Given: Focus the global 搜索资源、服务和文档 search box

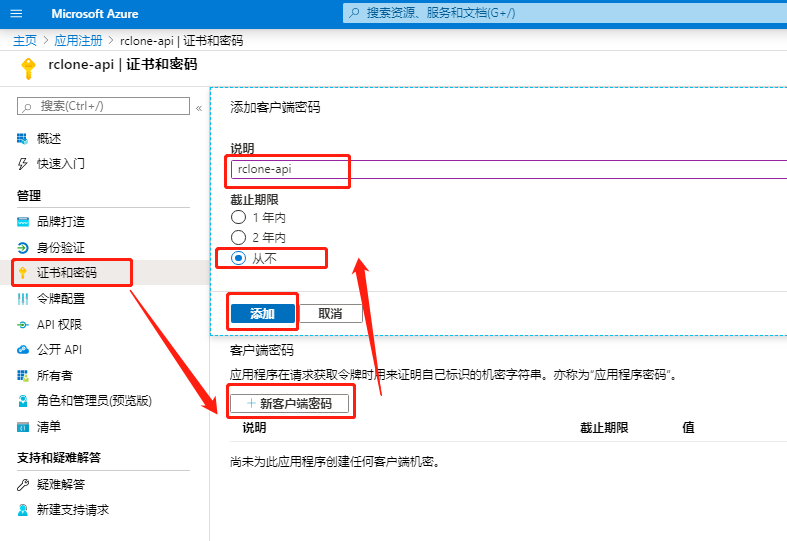Looking at the screenshot, I should click(x=565, y=13).
